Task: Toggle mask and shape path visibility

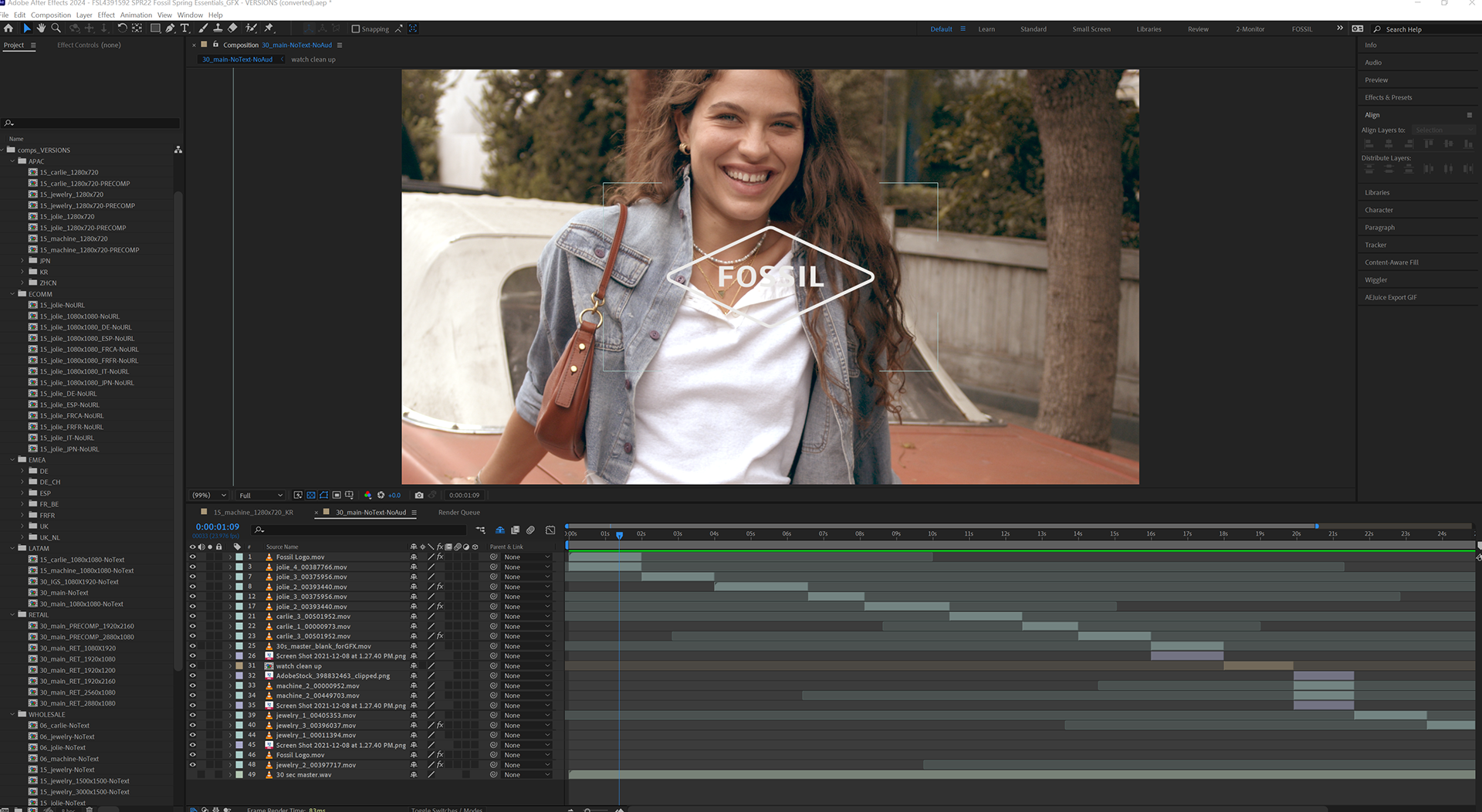Action: (324, 495)
